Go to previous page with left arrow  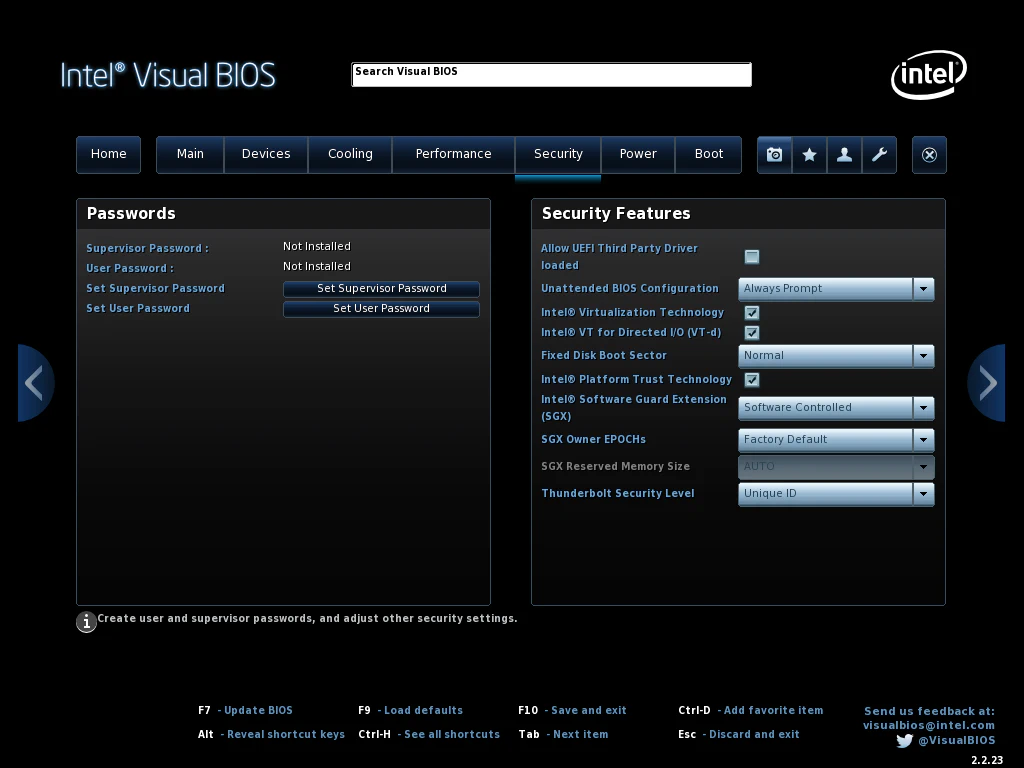tap(35, 383)
